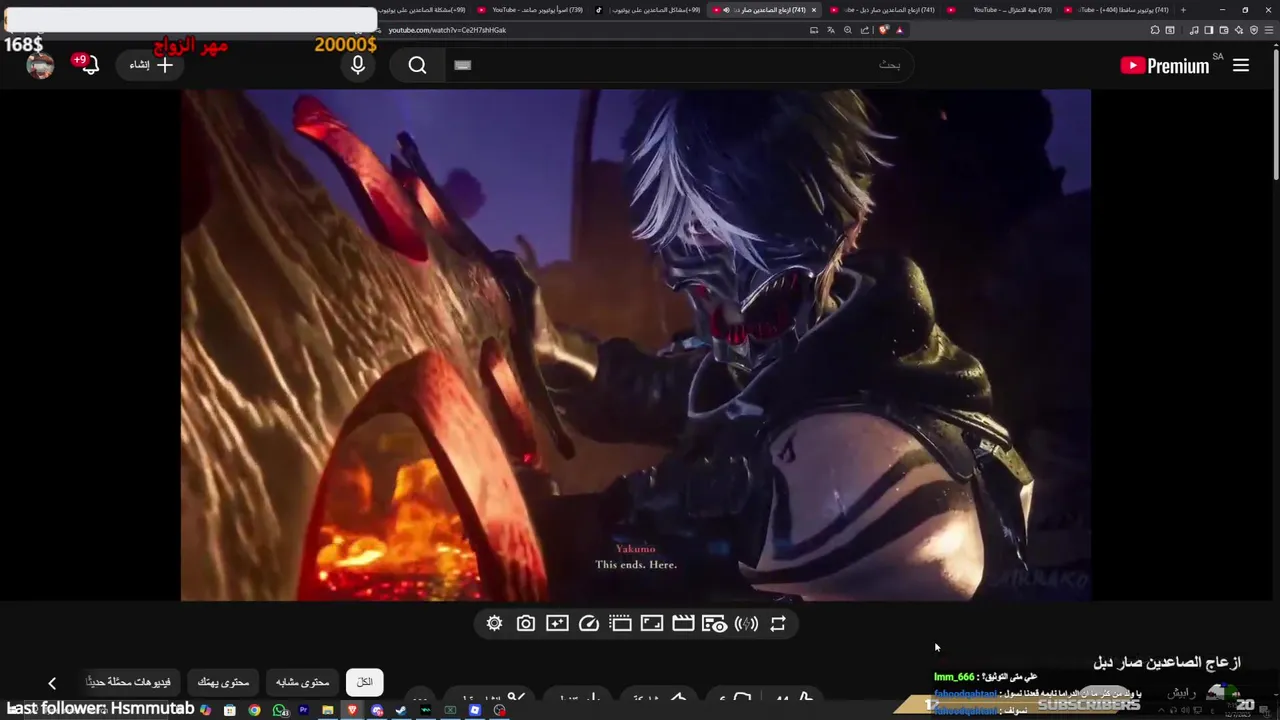Open Microsoft Store from the taskbar
The height and width of the screenshot is (720, 1280).
tap(229, 710)
